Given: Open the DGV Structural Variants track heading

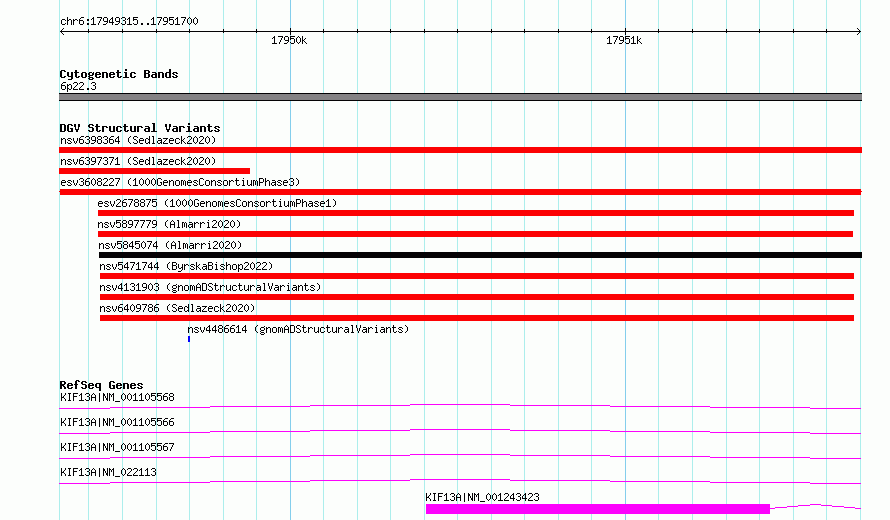Looking at the screenshot, I should [140, 128].
